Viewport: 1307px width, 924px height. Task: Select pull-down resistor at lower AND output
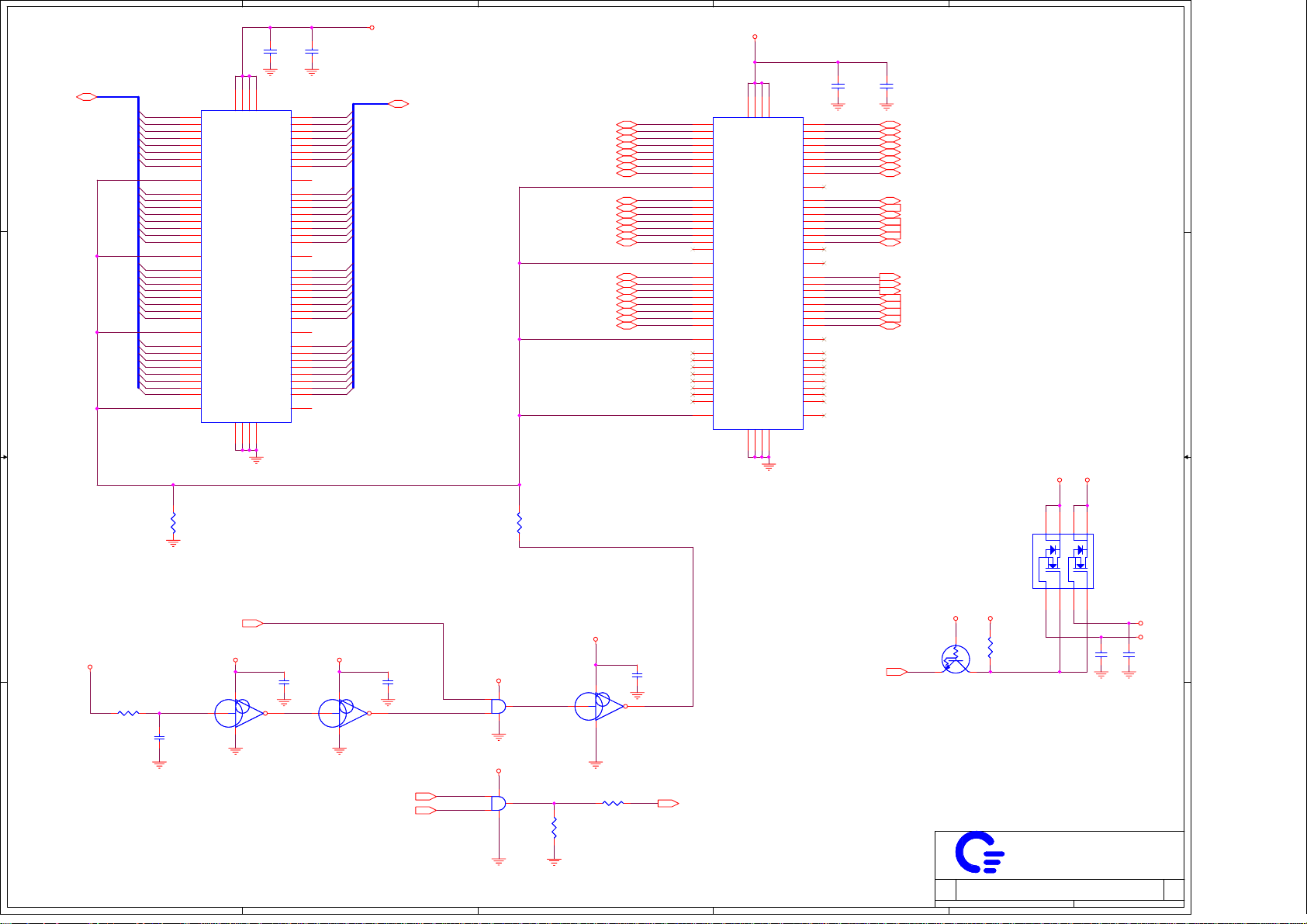tap(554, 828)
